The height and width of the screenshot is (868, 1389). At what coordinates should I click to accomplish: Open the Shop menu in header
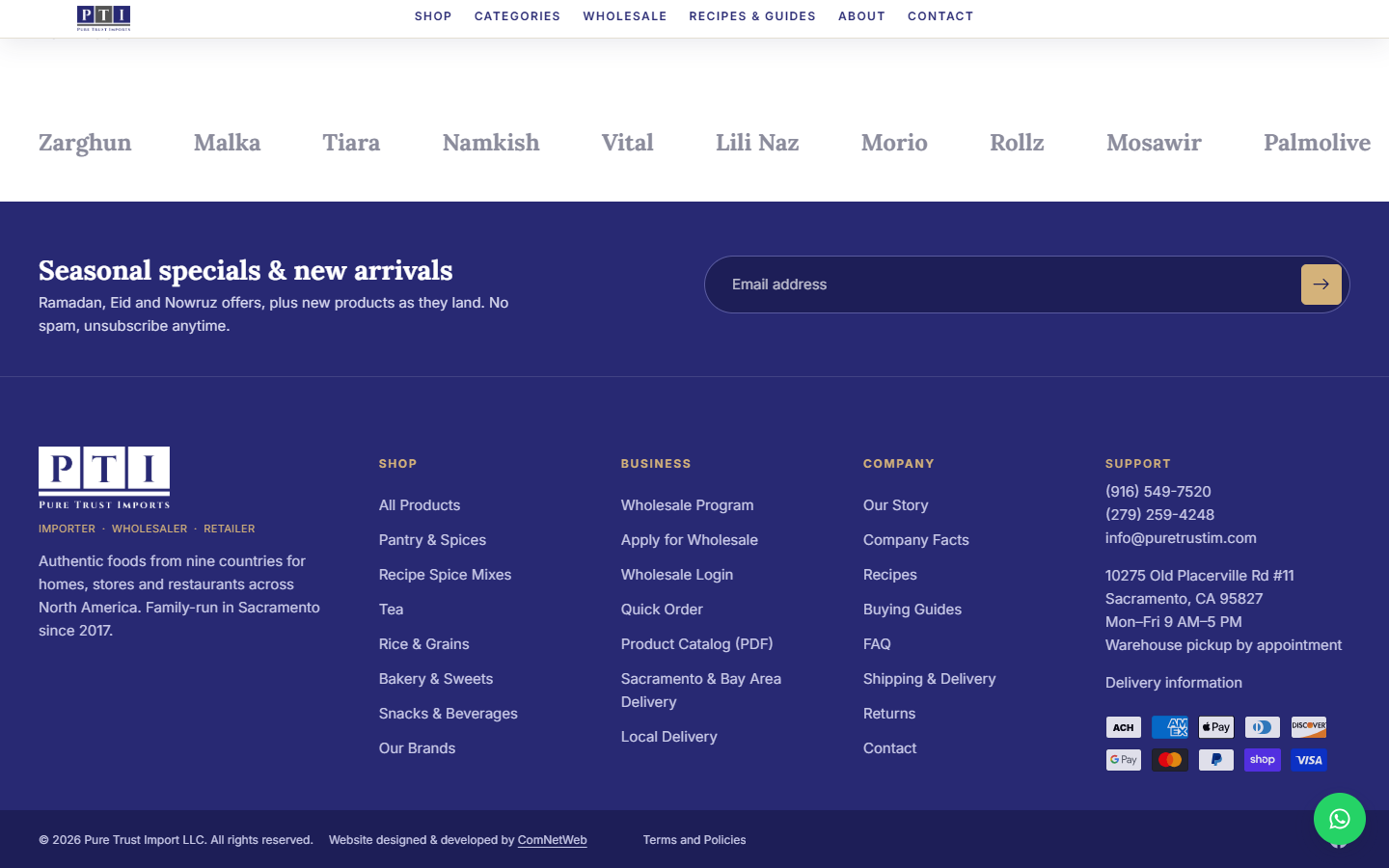pos(433,16)
